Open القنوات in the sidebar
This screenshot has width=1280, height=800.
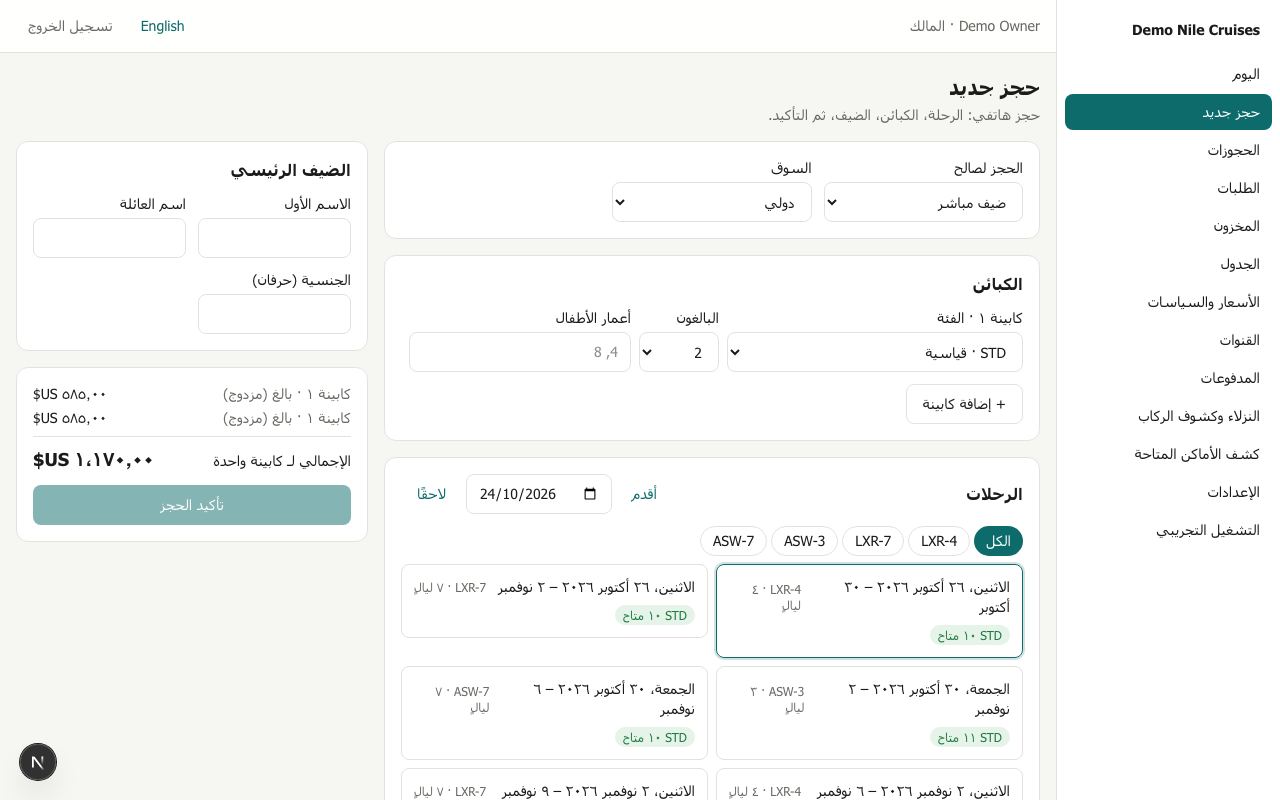(x=1168, y=340)
